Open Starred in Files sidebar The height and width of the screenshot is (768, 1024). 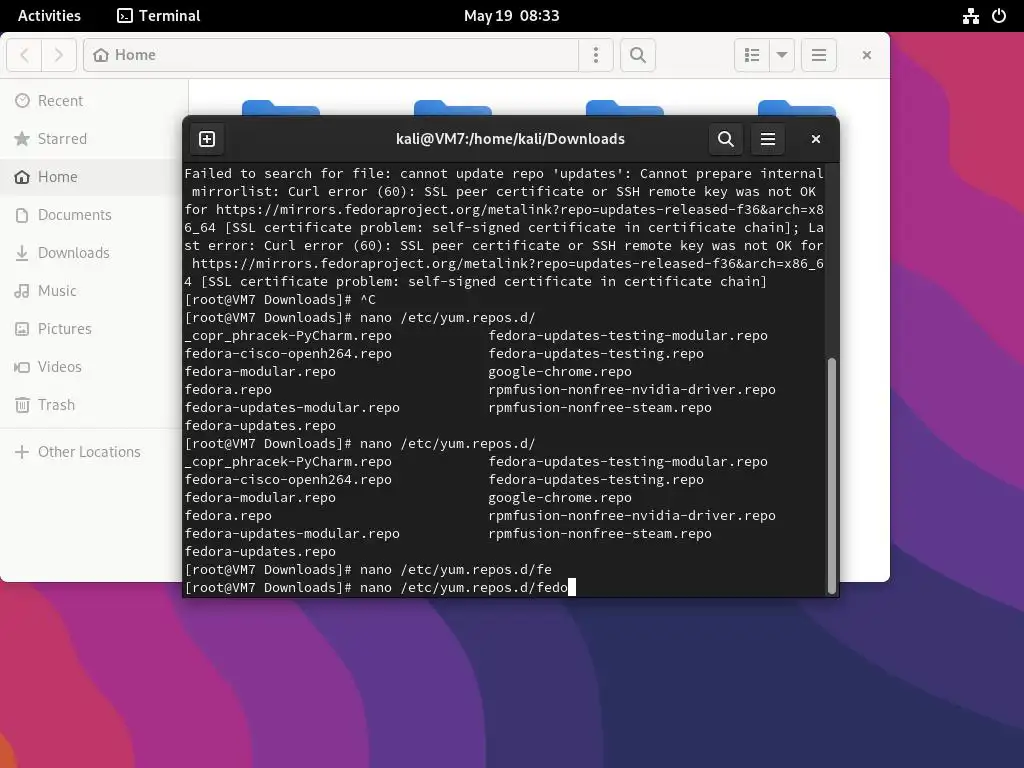point(94,138)
